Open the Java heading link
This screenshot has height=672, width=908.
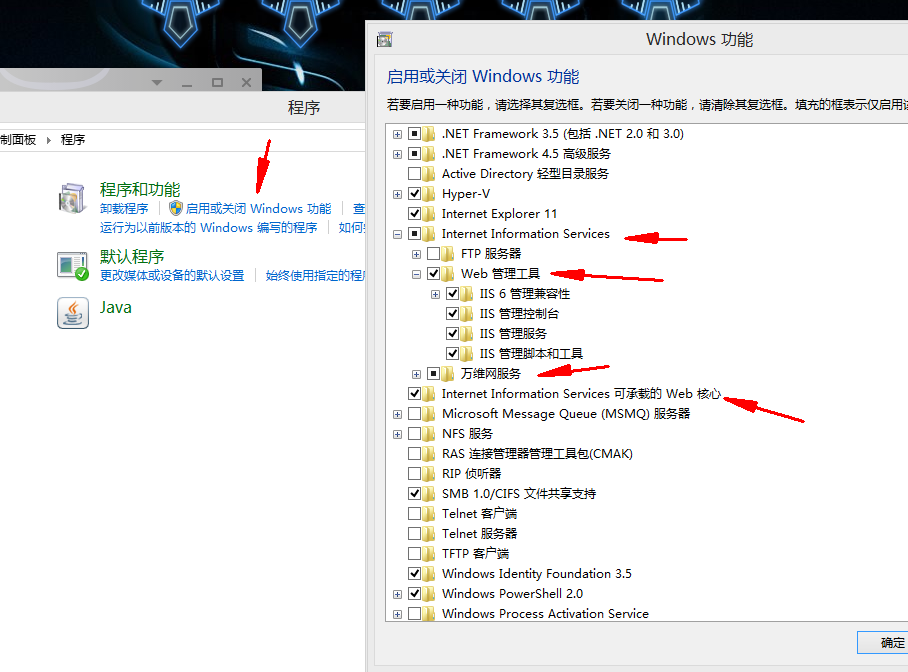(116, 307)
